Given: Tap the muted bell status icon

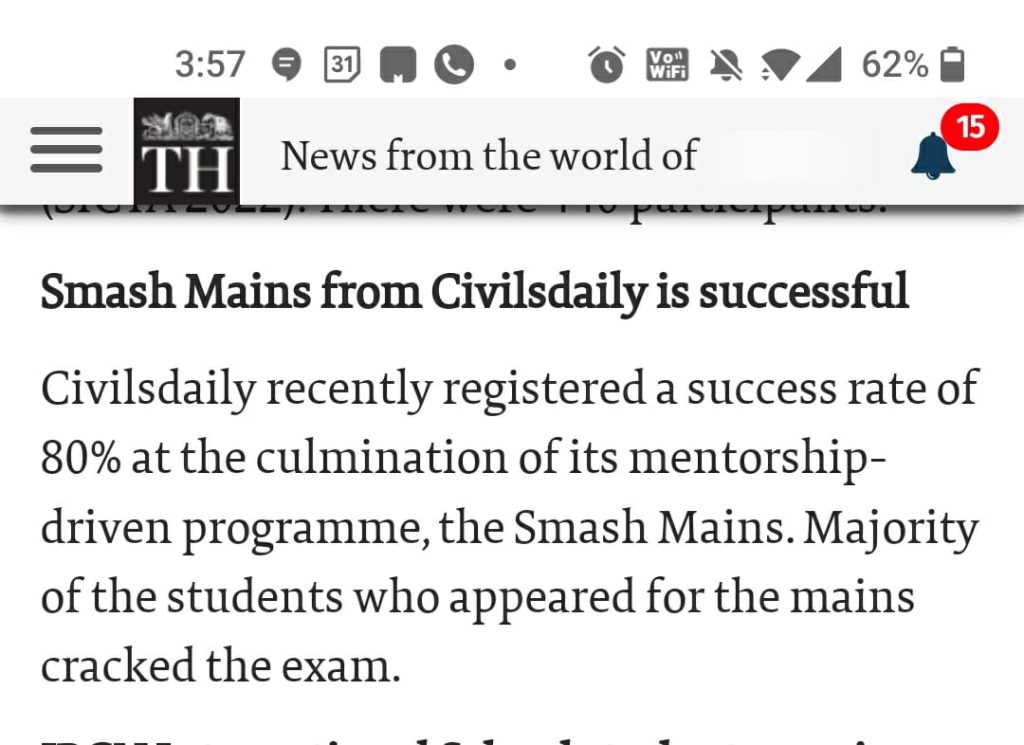Looking at the screenshot, I should [x=727, y=65].
